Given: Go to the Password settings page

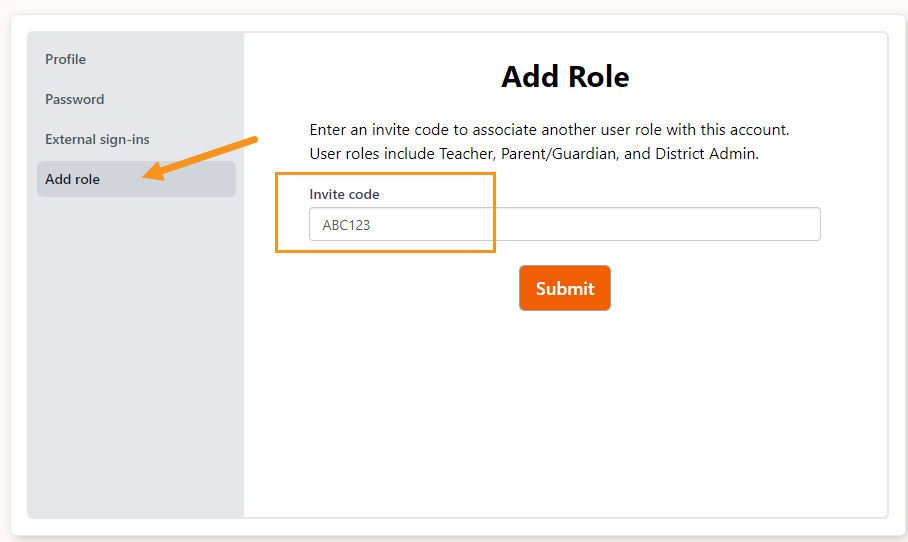Looking at the screenshot, I should (75, 99).
